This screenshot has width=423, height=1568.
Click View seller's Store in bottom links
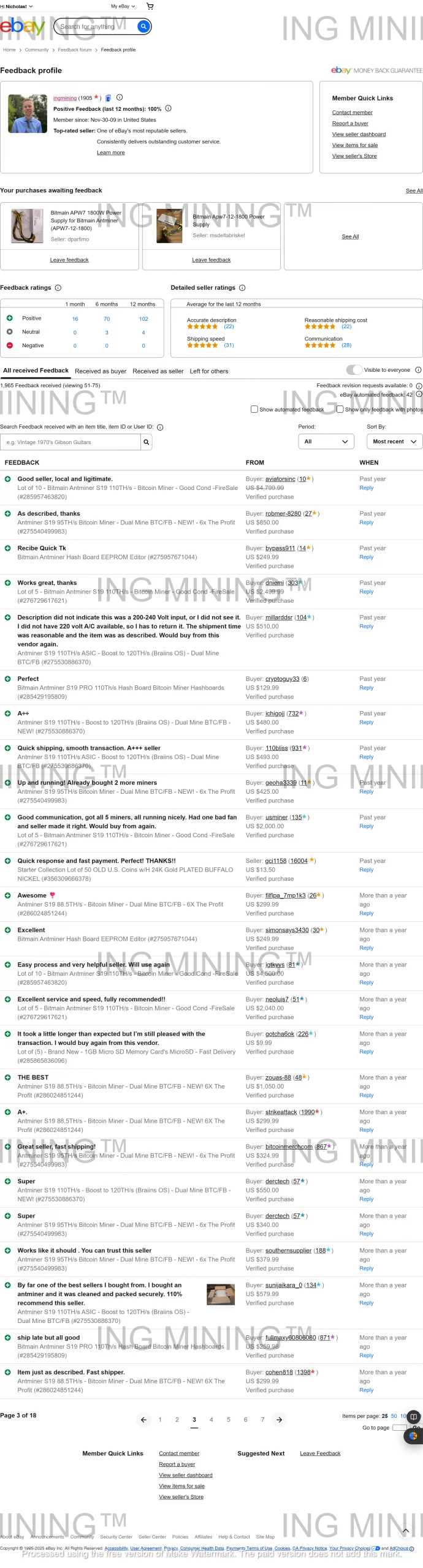tap(181, 1497)
